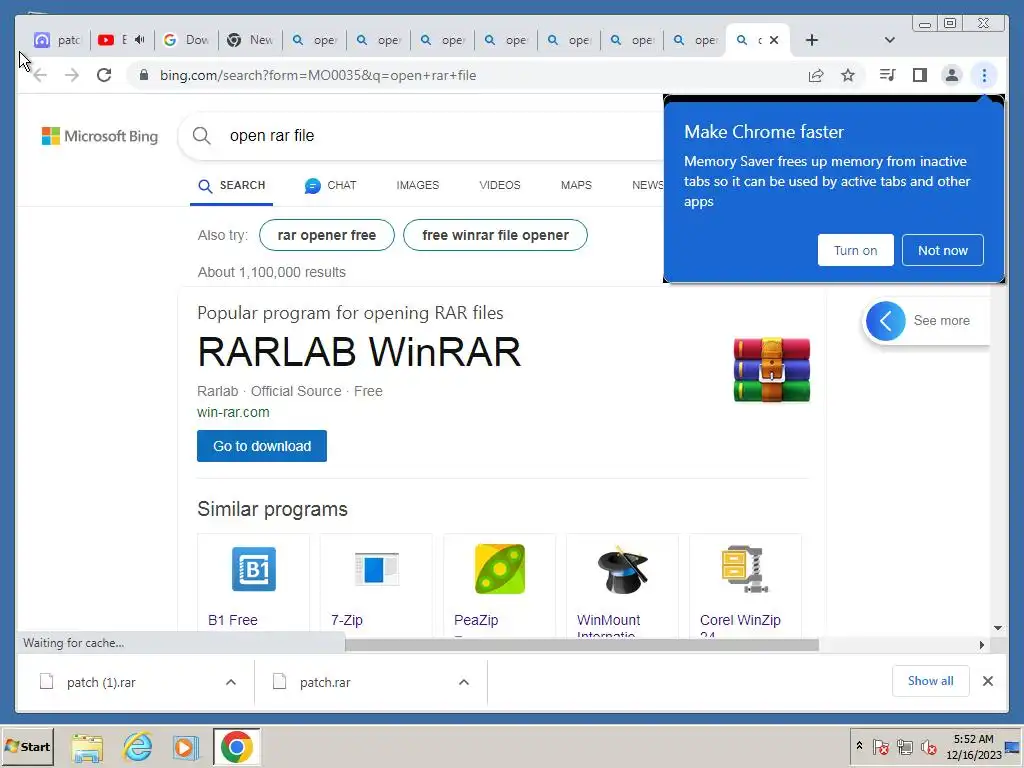Click the forward navigation arrow
1024x768 pixels.
pyautogui.click(x=72, y=75)
